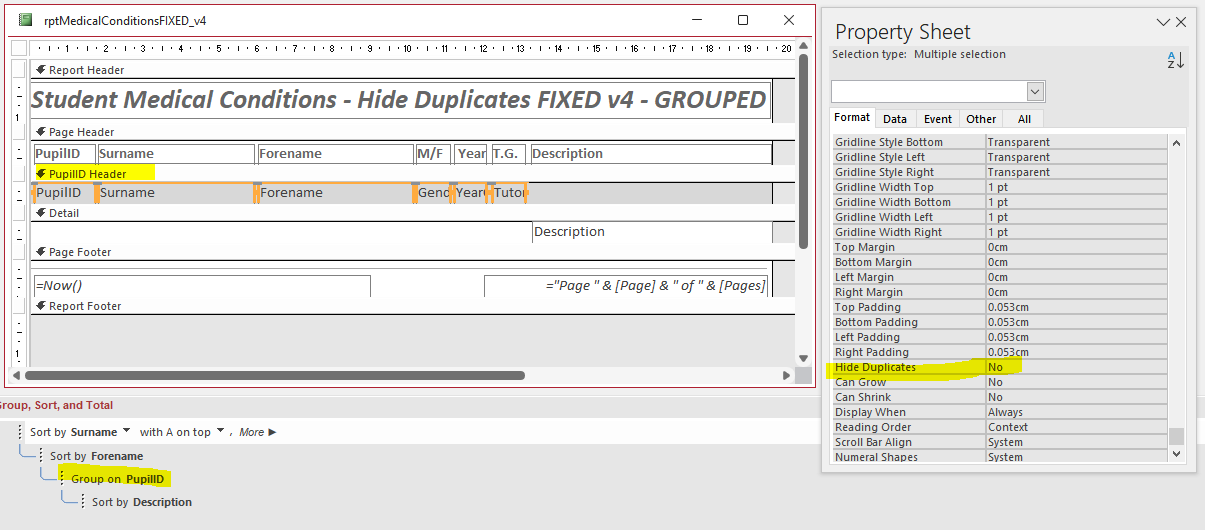Select the Surname text box in PupilID Header

[176, 193]
